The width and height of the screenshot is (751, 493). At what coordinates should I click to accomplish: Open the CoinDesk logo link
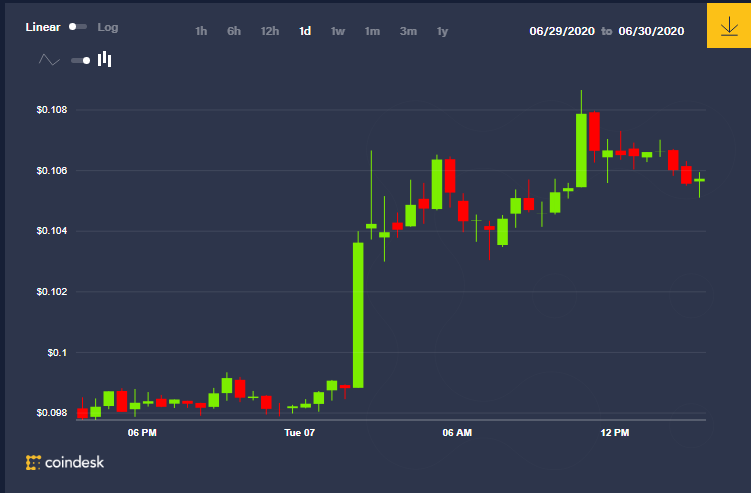pos(65,462)
